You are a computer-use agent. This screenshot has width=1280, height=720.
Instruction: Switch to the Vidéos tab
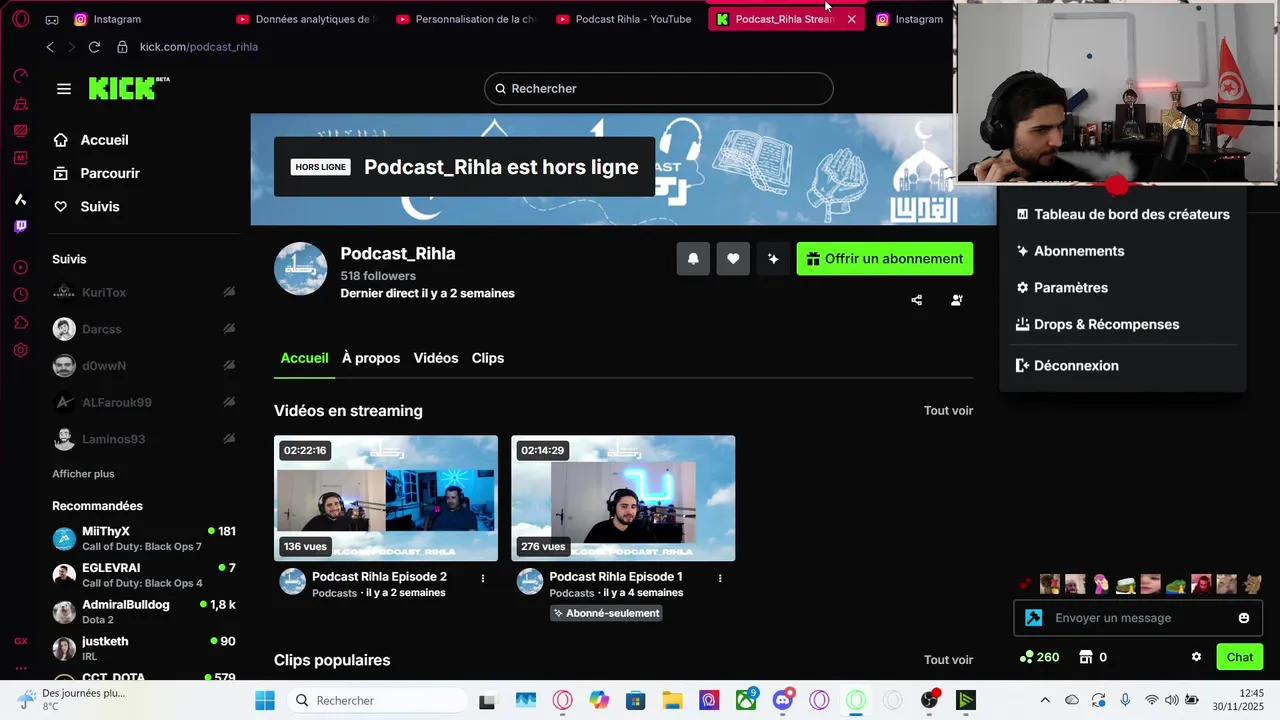436,358
